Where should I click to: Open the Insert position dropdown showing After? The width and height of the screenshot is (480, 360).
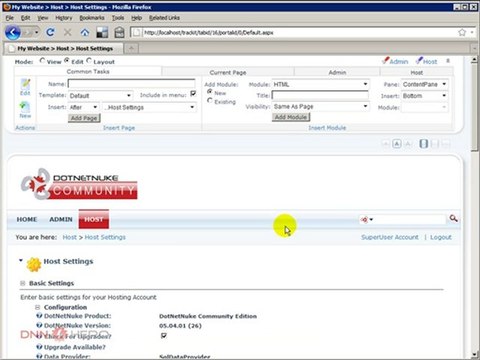pos(83,107)
